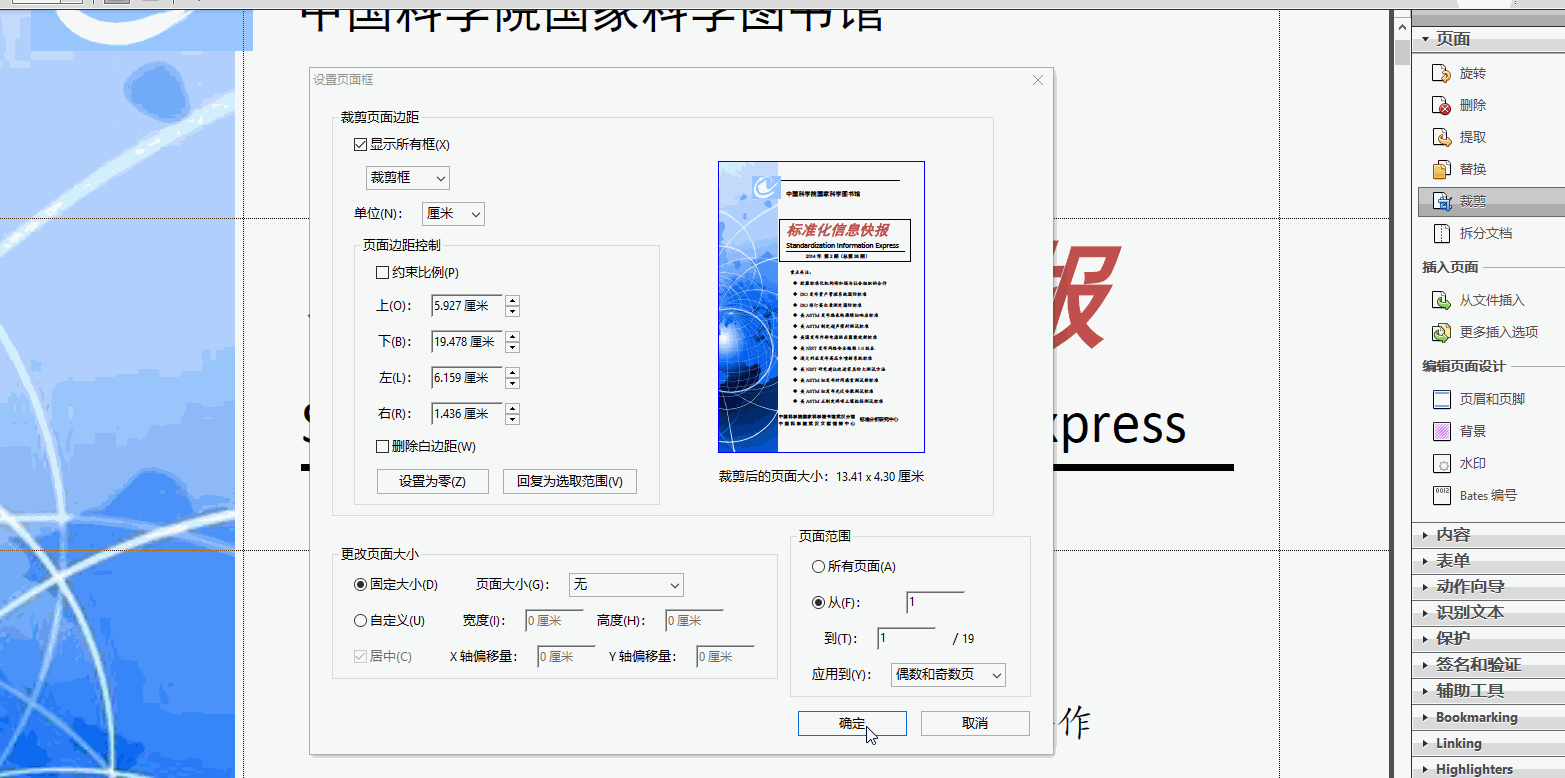Screen dimensions: 1565x778
Task: Click the X 轴偏移量 field
Action: pyautogui.click(x=566, y=657)
